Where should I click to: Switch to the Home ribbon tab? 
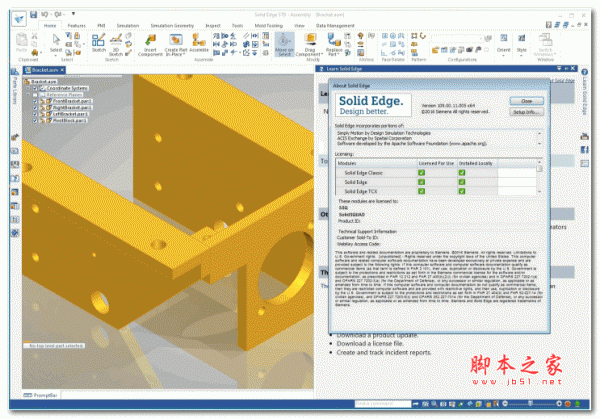click(x=50, y=26)
